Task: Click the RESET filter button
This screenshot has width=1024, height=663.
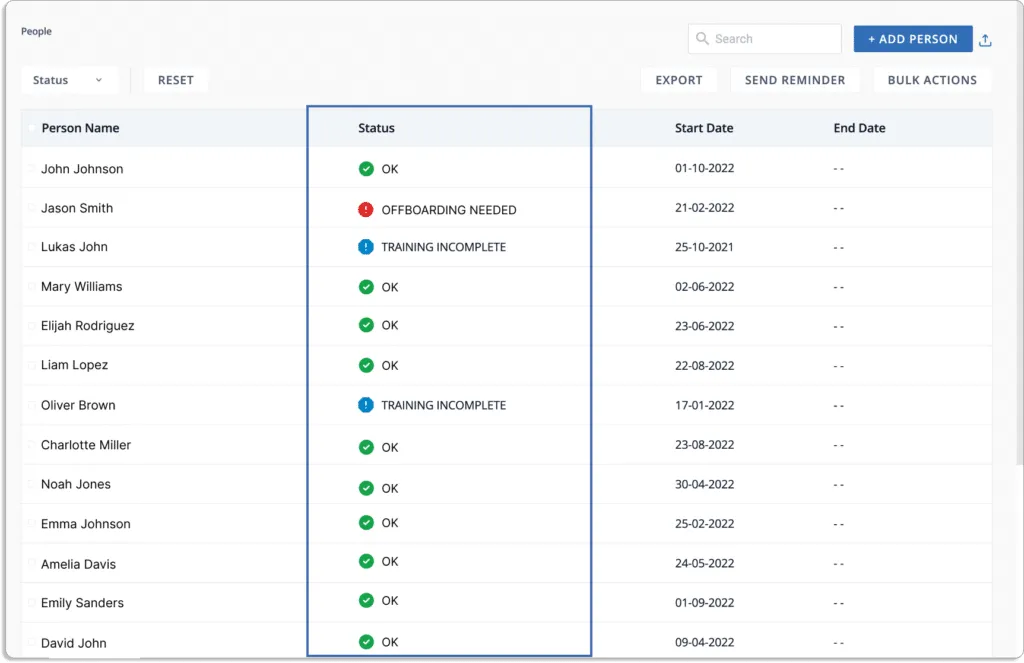Action: (176, 79)
